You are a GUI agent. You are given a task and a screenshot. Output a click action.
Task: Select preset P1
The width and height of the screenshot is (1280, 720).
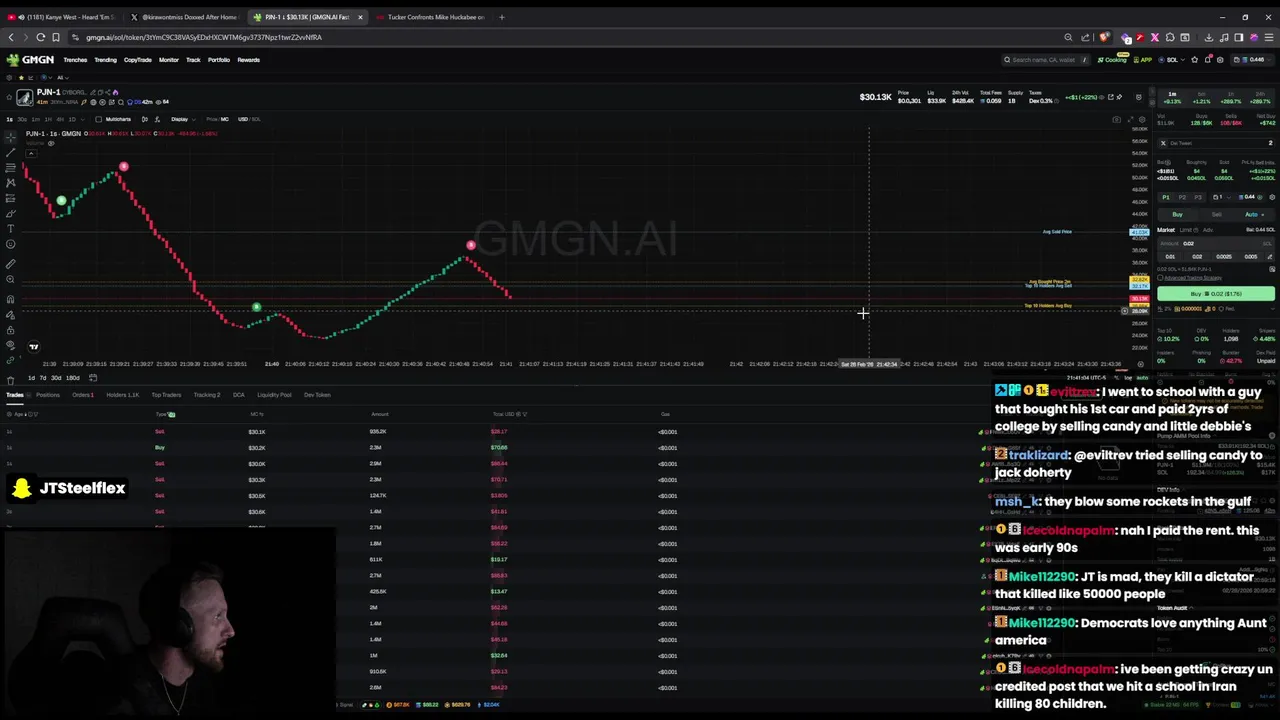pyautogui.click(x=1166, y=197)
